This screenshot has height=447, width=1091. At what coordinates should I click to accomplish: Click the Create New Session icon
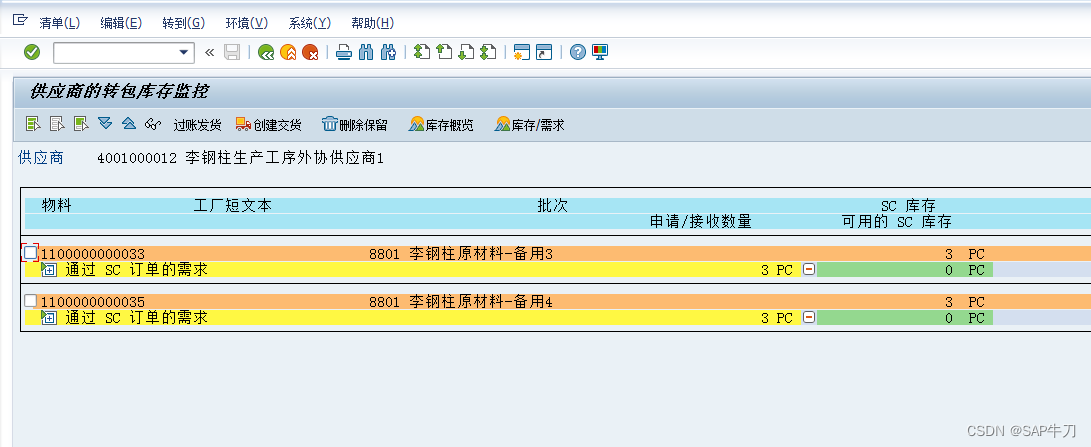coord(522,52)
